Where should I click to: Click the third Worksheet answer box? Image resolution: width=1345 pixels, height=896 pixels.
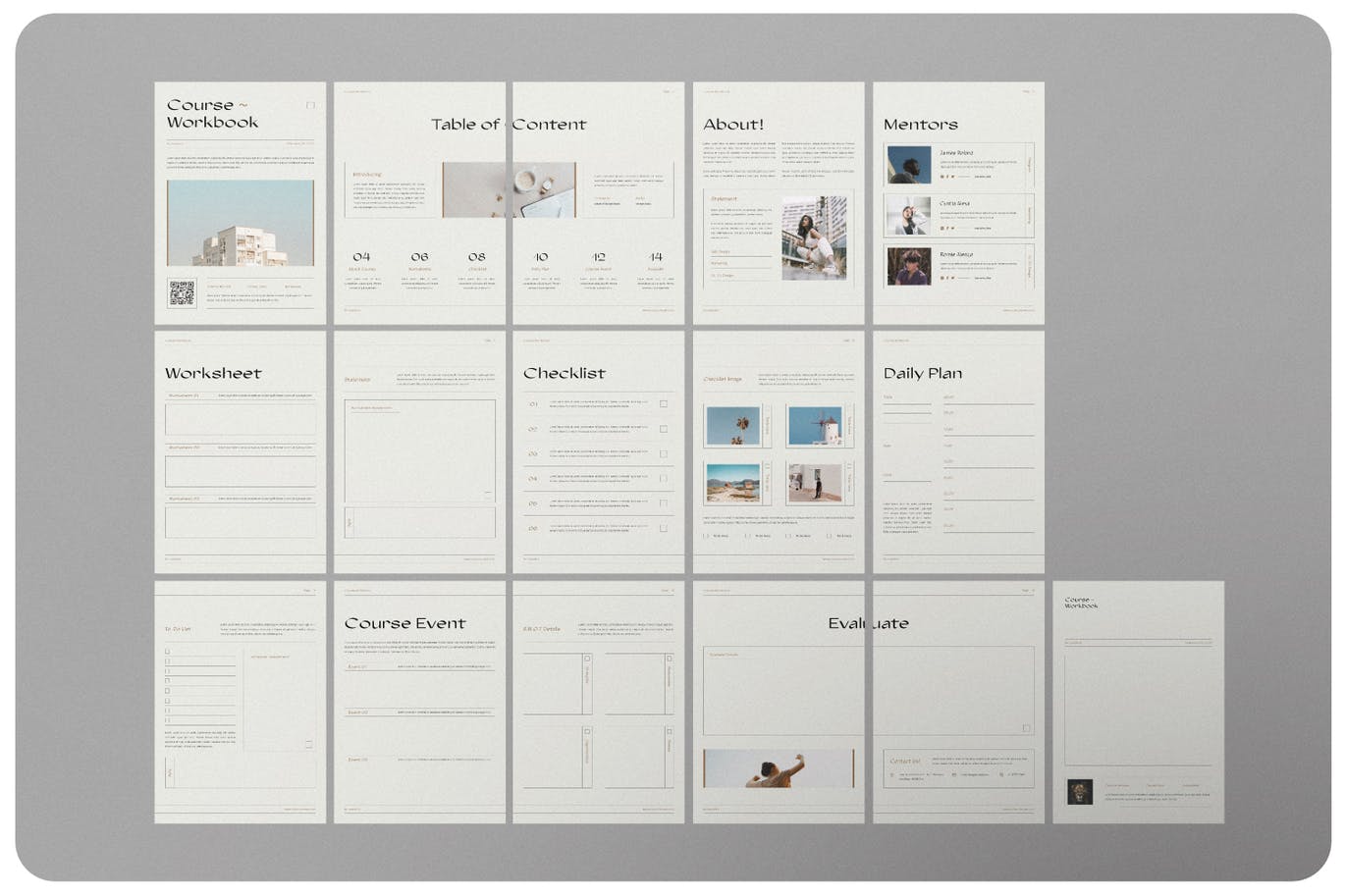tap(241, 522)
